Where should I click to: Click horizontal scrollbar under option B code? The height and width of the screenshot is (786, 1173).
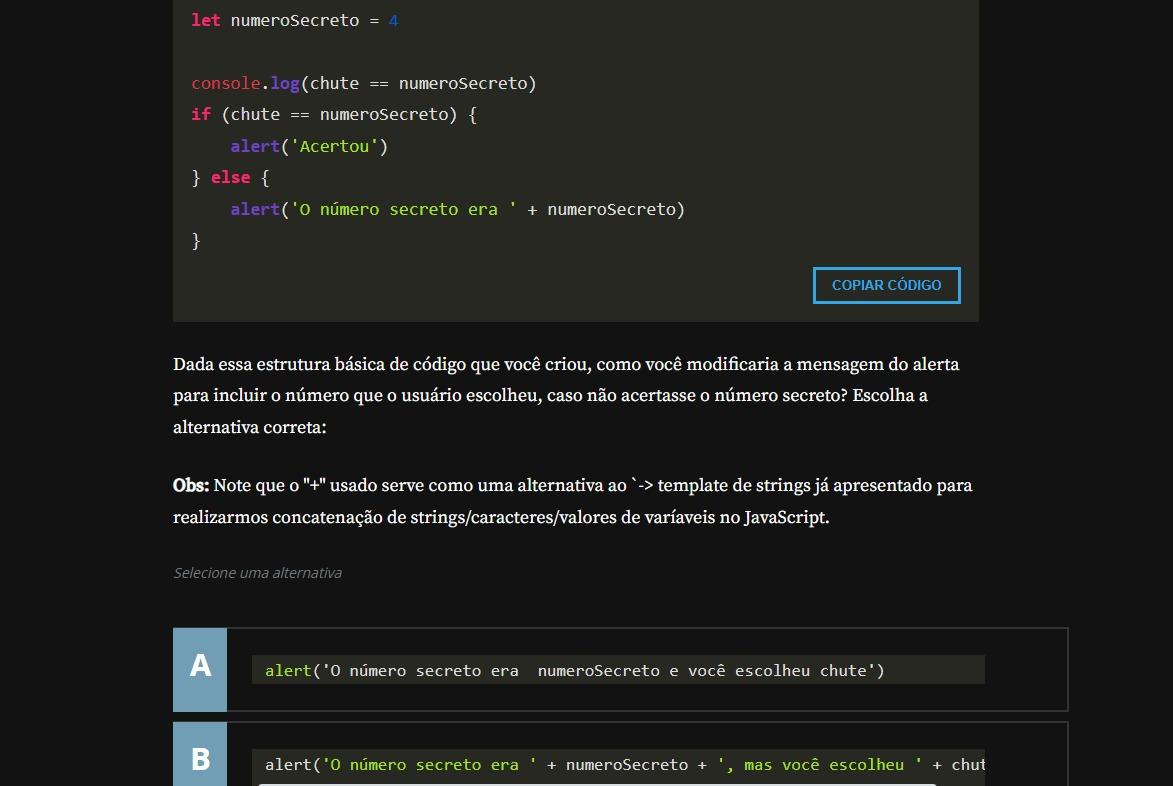pos(597,783)
